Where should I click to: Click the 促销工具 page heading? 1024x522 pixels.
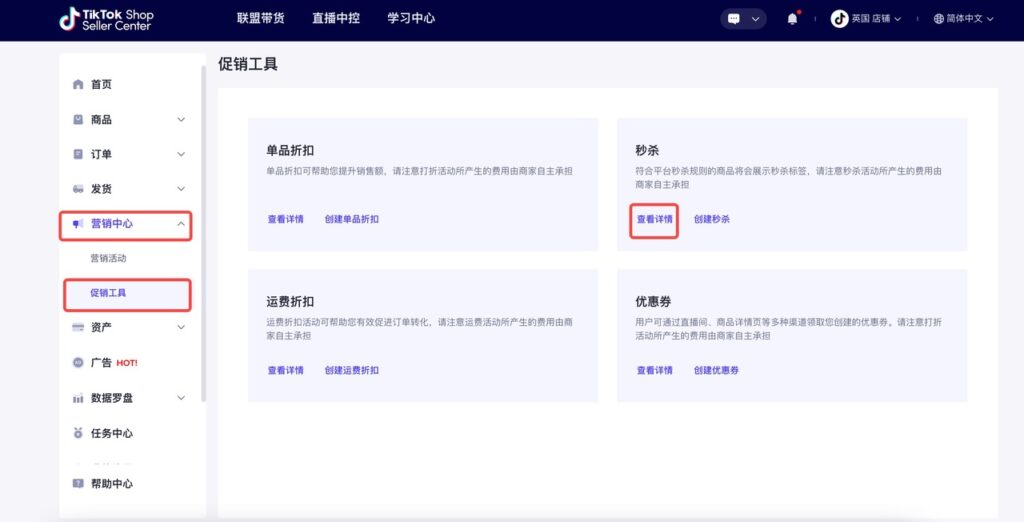click(x=248, y=64)
